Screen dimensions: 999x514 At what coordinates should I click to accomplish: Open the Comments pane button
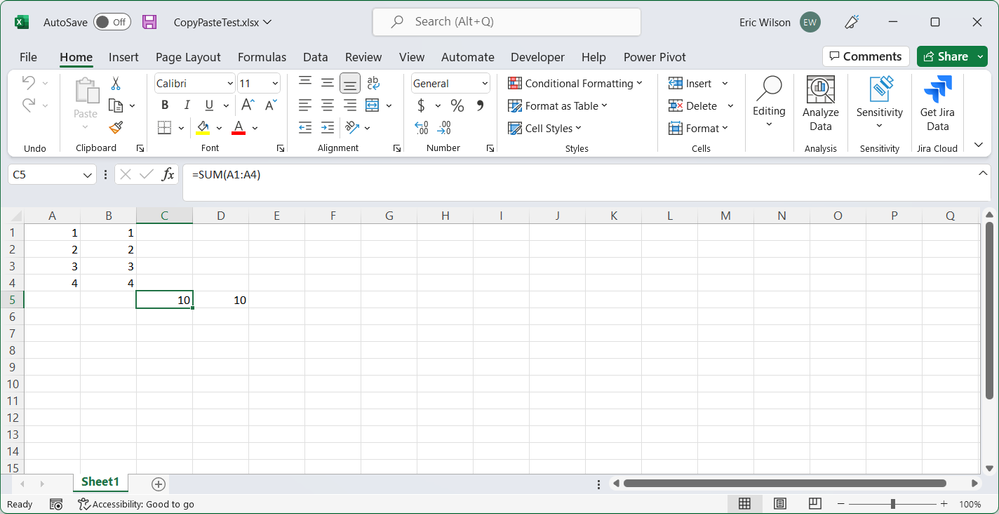865,57
